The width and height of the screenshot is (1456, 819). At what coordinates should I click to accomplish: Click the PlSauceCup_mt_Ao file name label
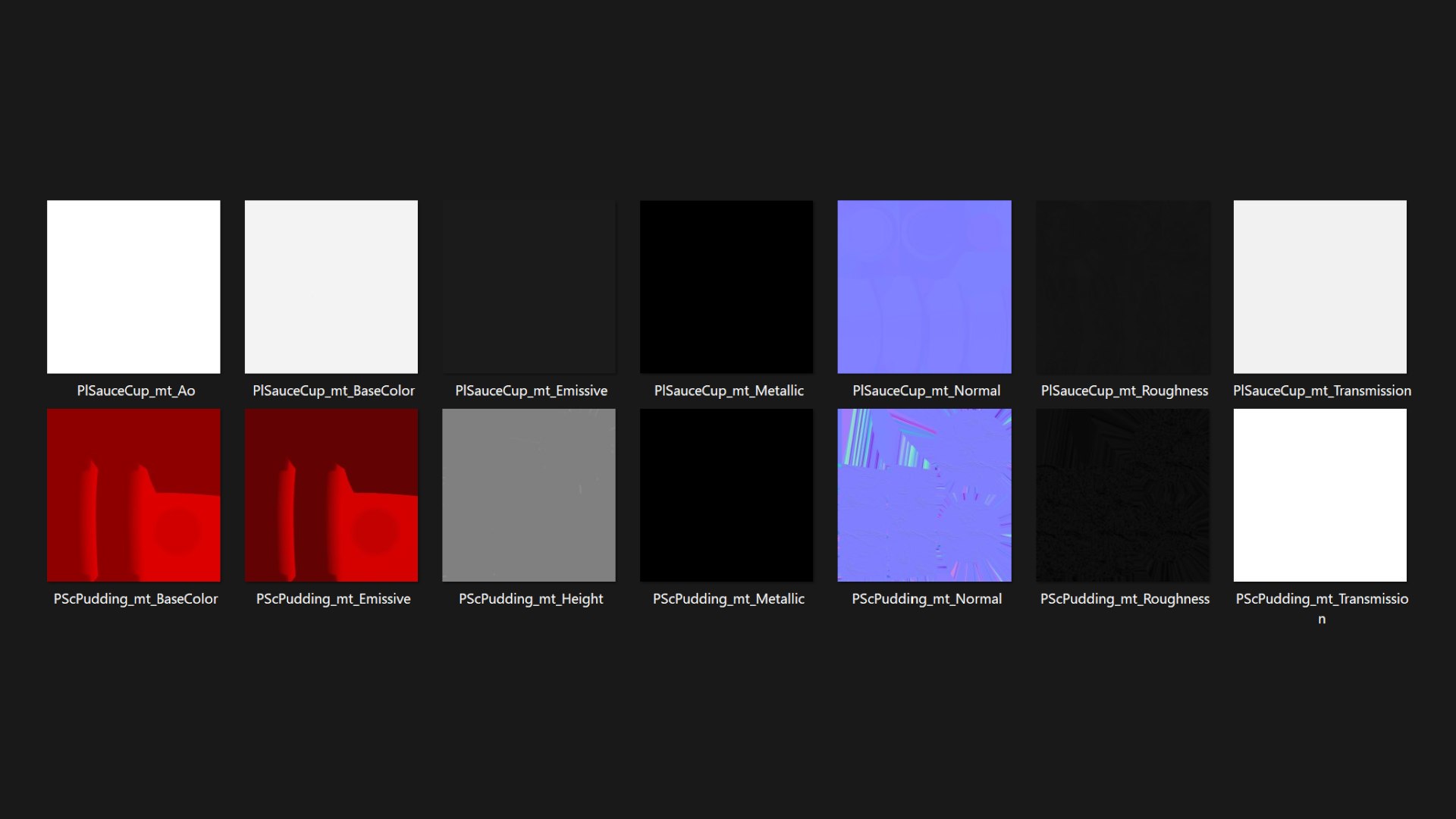coord(136,391)
